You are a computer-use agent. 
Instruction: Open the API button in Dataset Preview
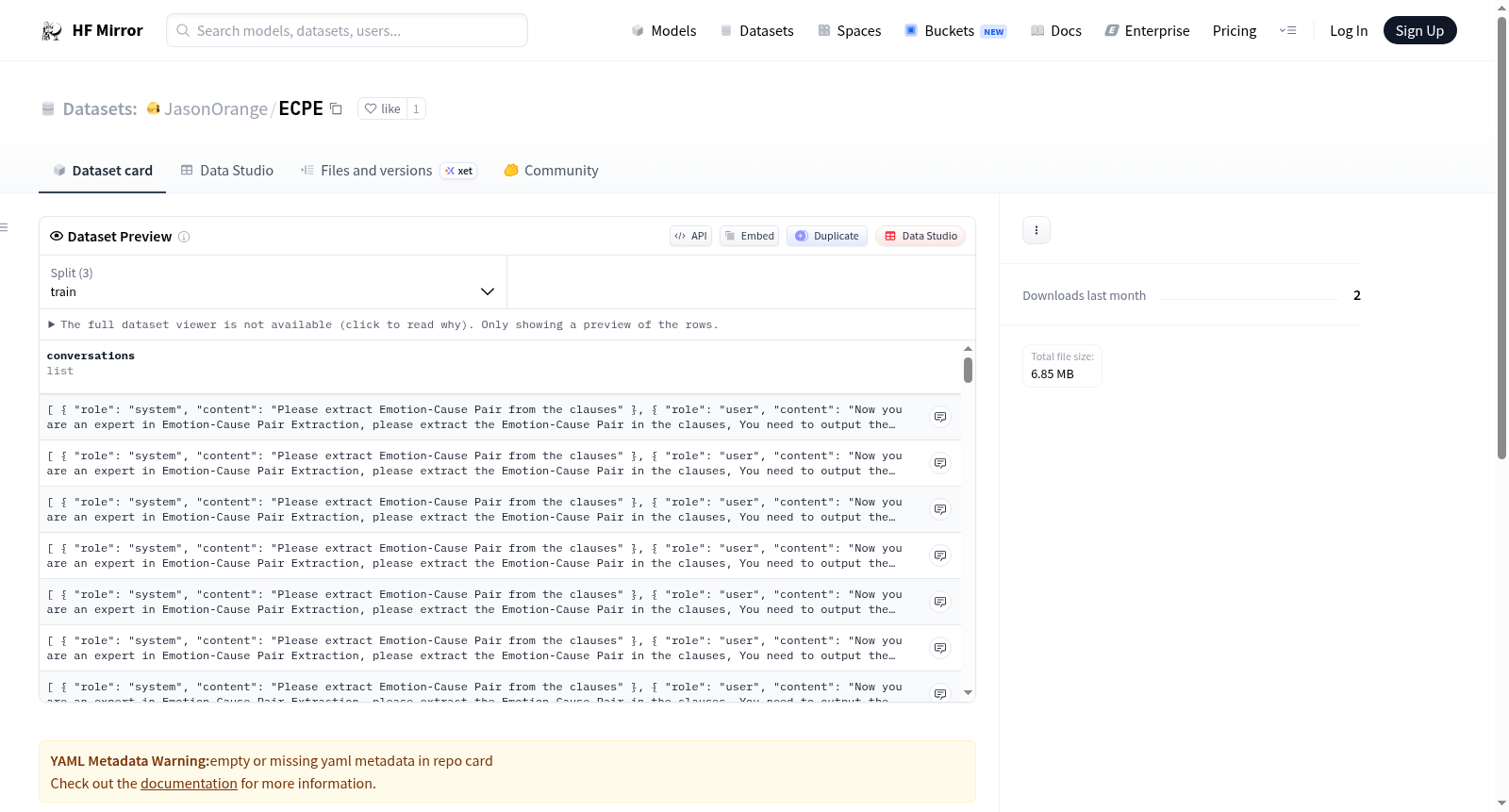[x=690, y=236]
